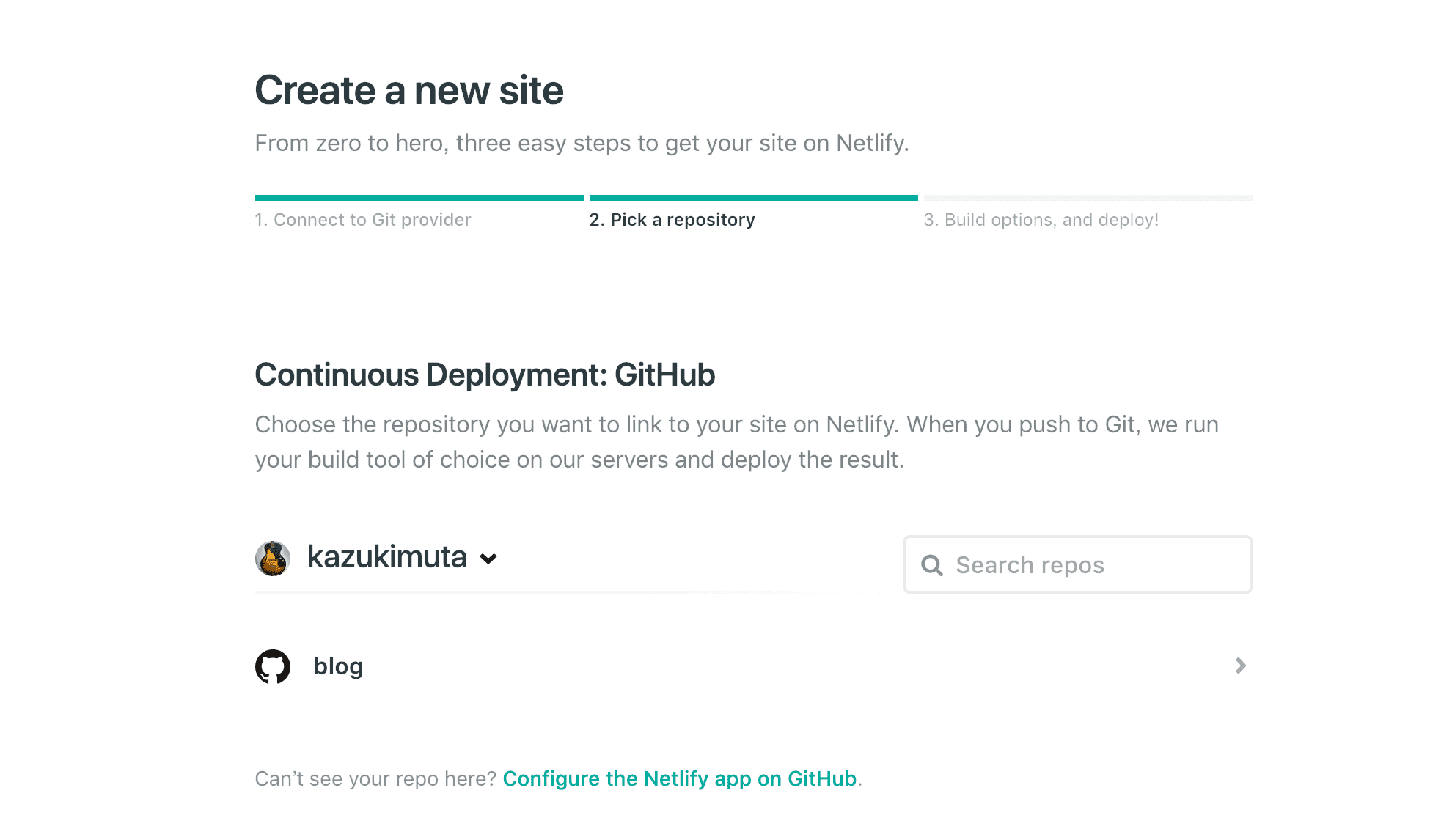Click the kazukimuta account name
Image resolution: width=1430 pixels, height=840 pixels.
387,557
